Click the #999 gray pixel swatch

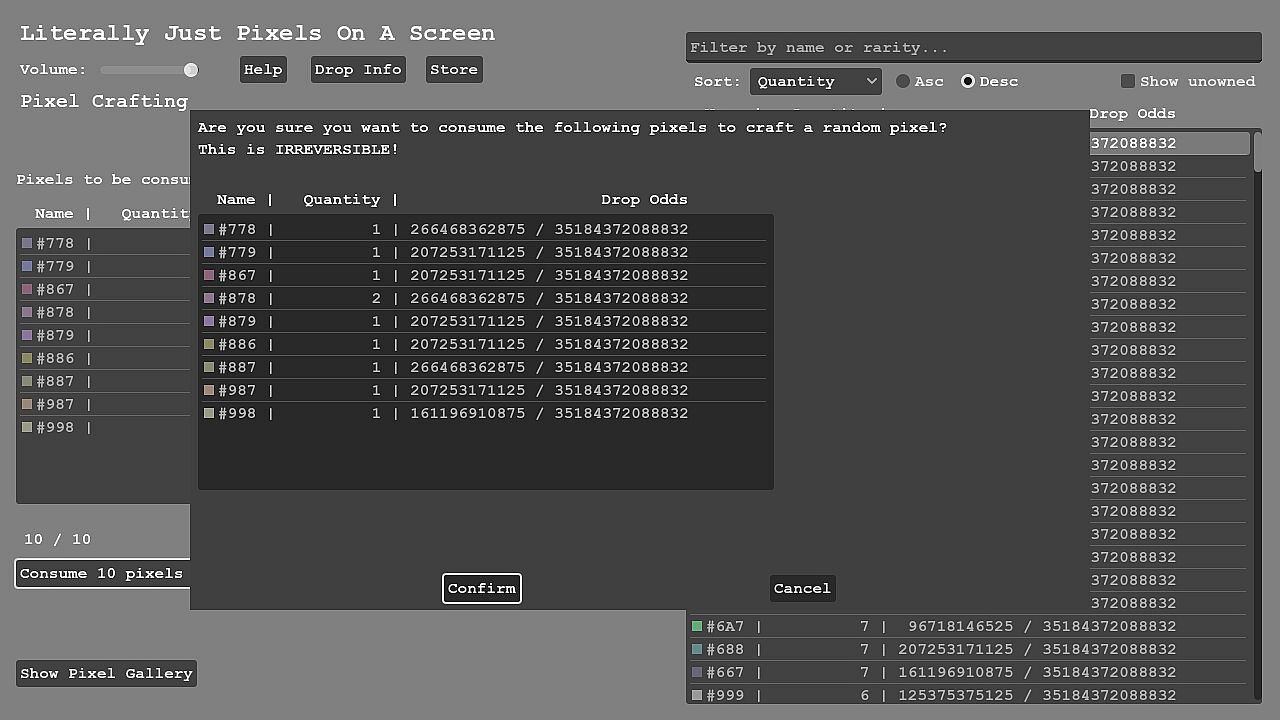tap(697, 695)
